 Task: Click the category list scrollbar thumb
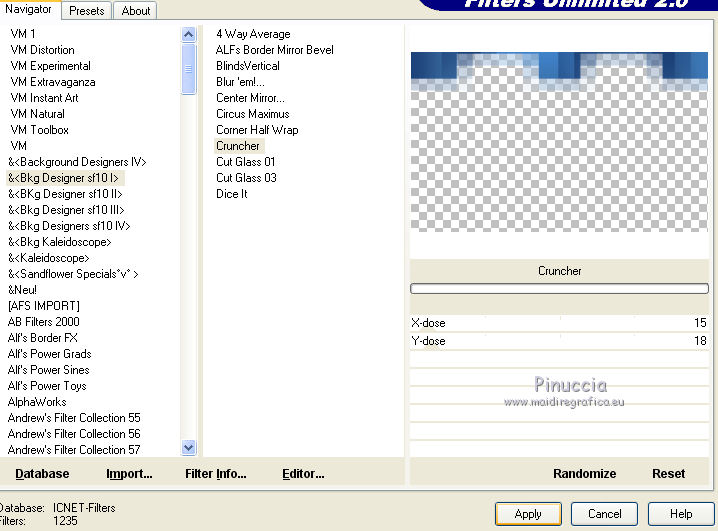tap(188, 69)
